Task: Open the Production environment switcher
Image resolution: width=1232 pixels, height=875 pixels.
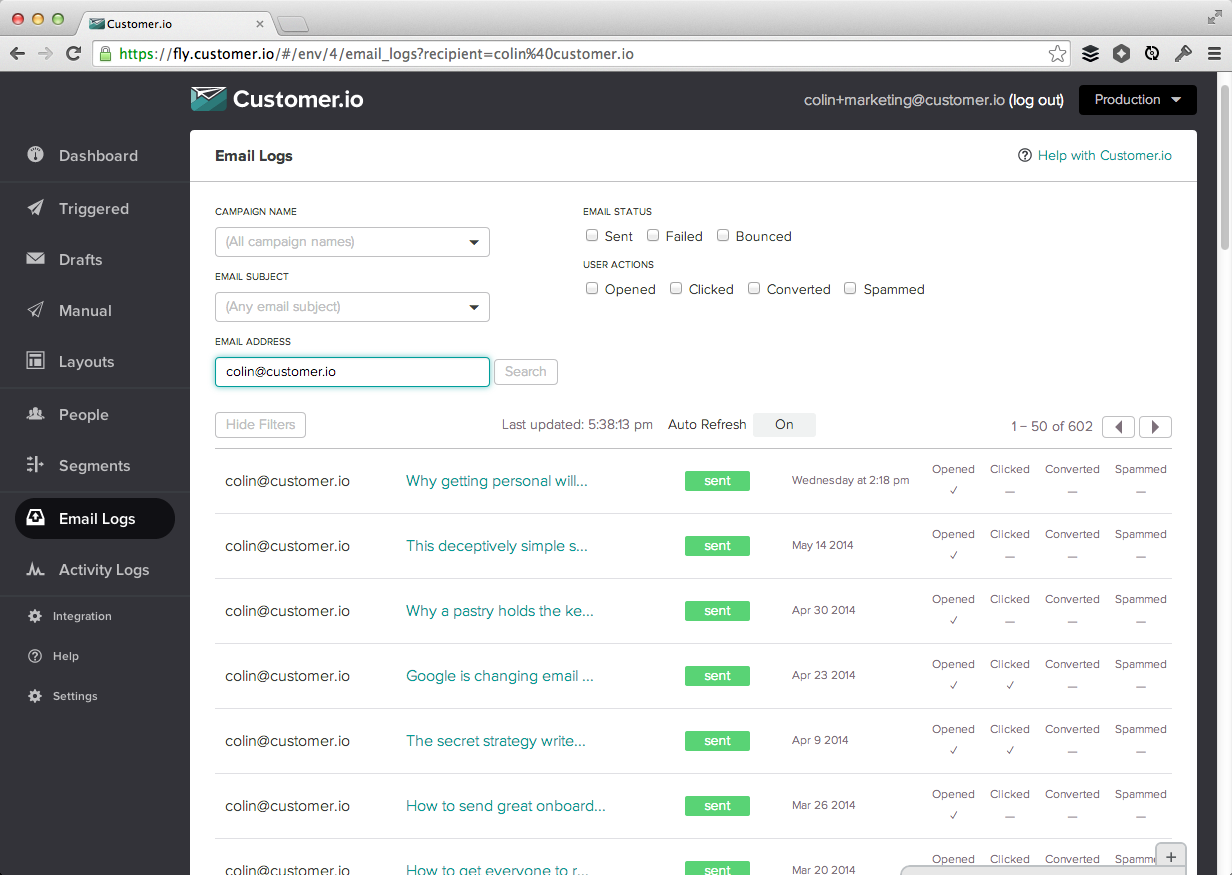Action: tap(1137, 99)
